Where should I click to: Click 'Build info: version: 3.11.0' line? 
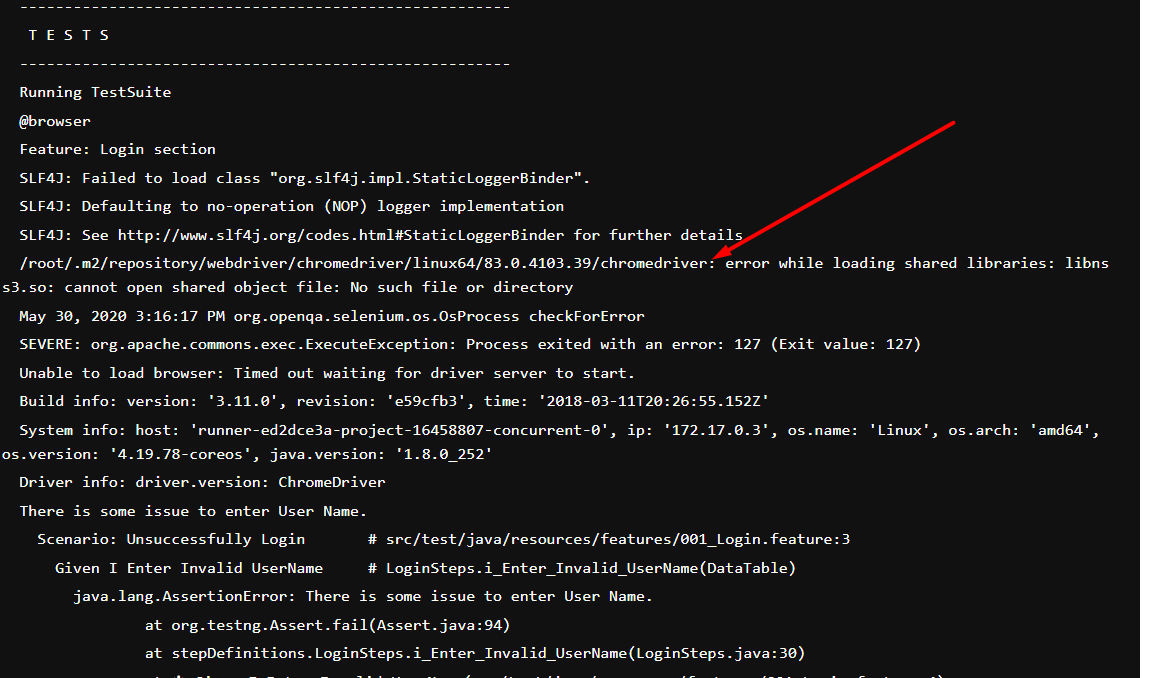point(394,402)
